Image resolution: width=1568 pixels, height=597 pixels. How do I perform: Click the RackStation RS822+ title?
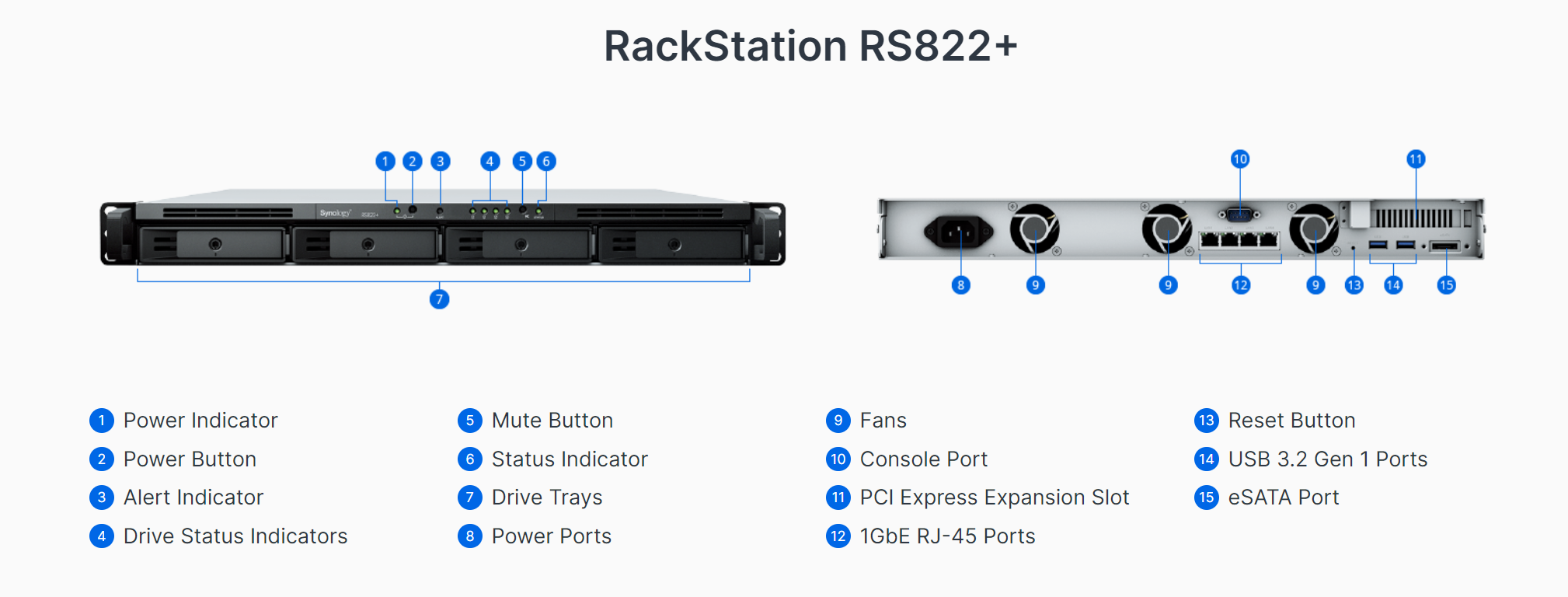[810, 46]
